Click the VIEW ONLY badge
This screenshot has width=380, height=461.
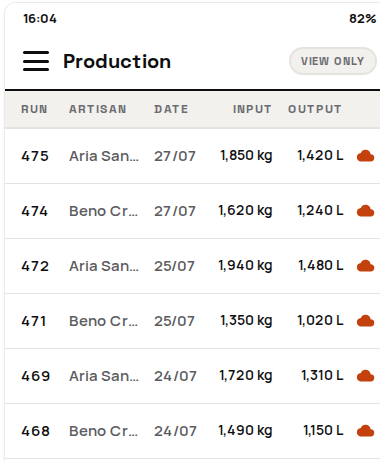point(332,61)
